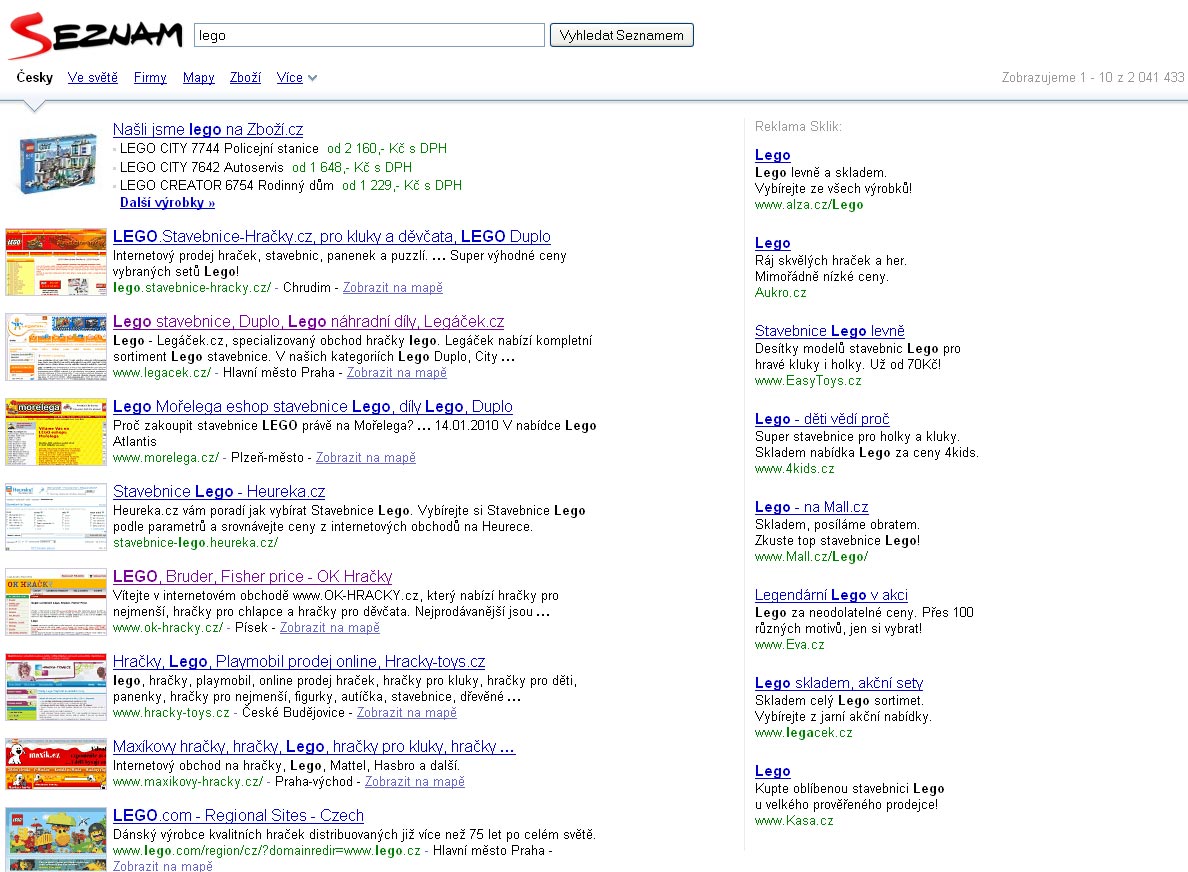
Task: Click 'LEGO CITY 7744 Policejní stanice' product
Action: (219, 148)
